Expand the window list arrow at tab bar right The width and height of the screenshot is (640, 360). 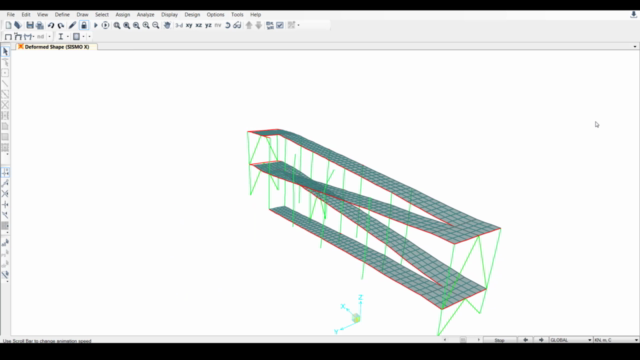tap(635, 47)
